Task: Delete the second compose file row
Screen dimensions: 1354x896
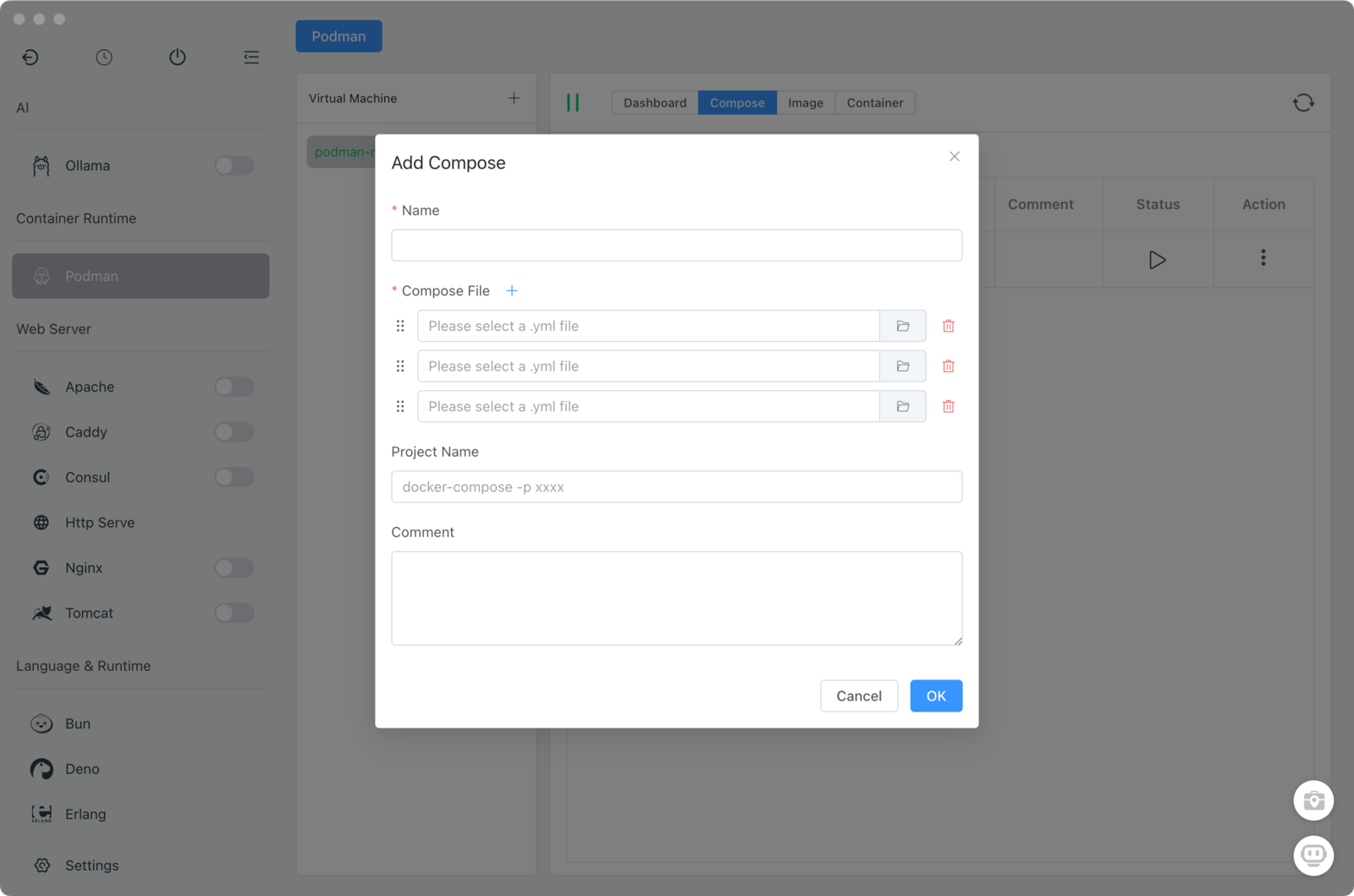Action: point(949,366)
